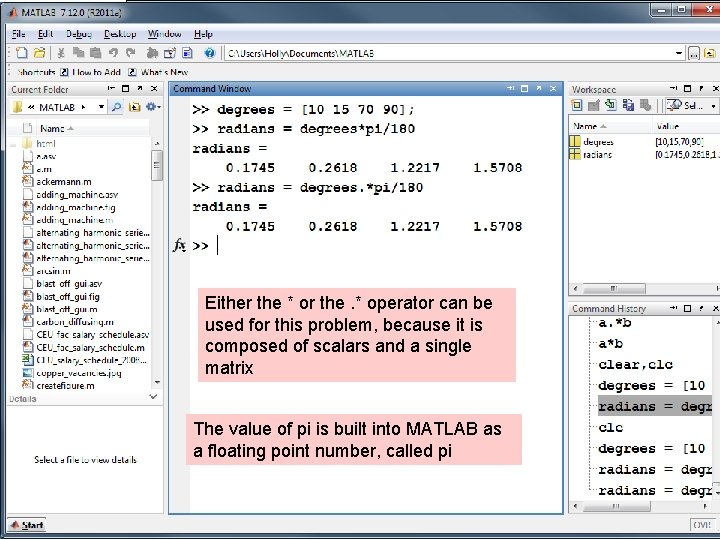Select createfigure.m file
The width and height of the screenshot is (720, 540).
(x=65, y=386)
